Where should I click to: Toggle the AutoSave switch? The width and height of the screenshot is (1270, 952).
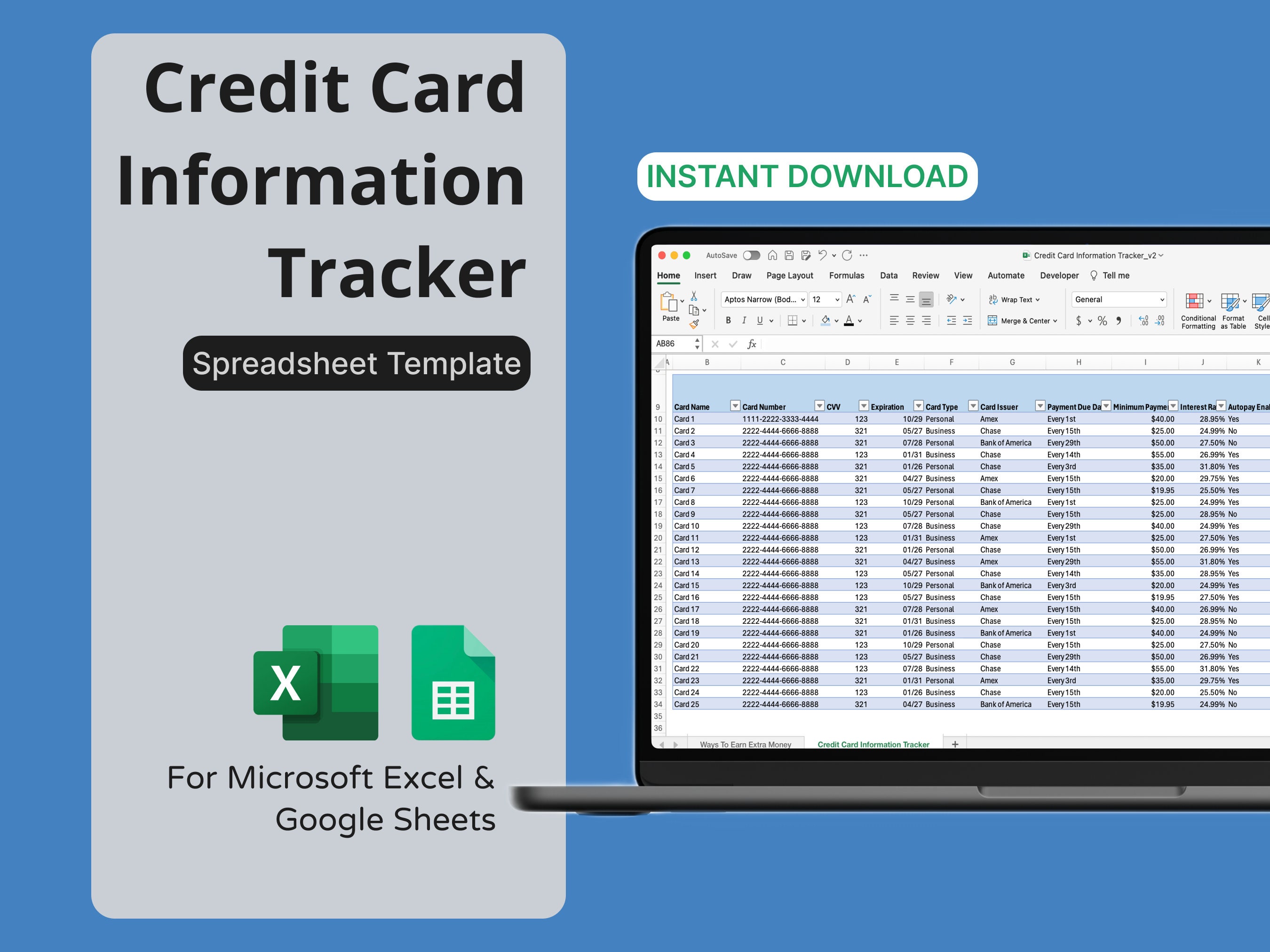click(752, 255)
